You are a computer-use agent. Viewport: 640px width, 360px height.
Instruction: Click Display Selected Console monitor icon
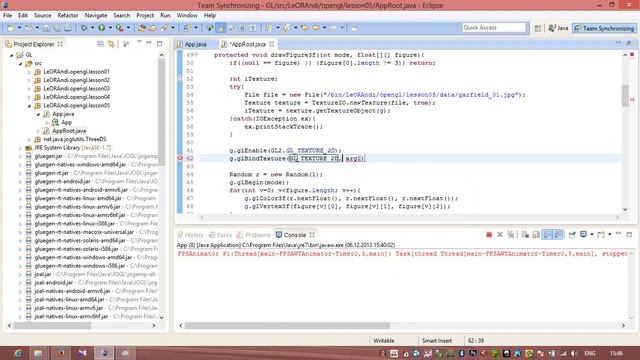tap(584, 235)
